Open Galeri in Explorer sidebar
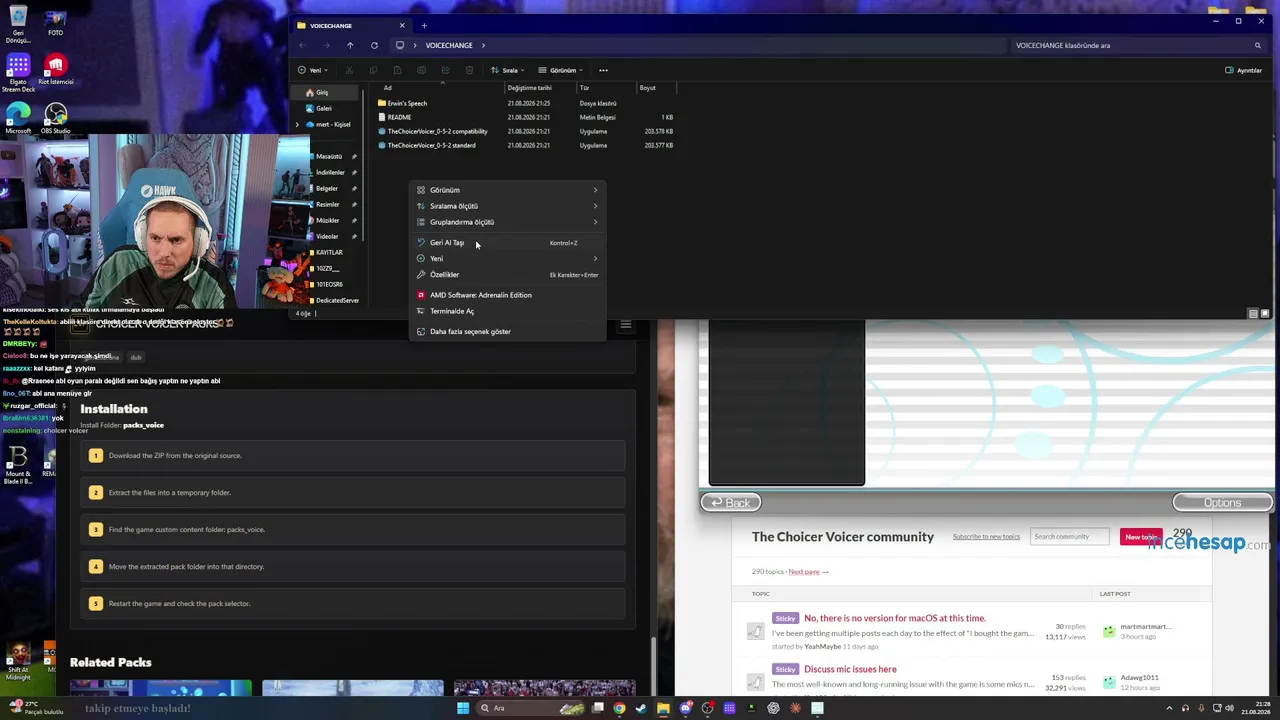Screen dimensions: 1280x720 click(x=323, y=108)
